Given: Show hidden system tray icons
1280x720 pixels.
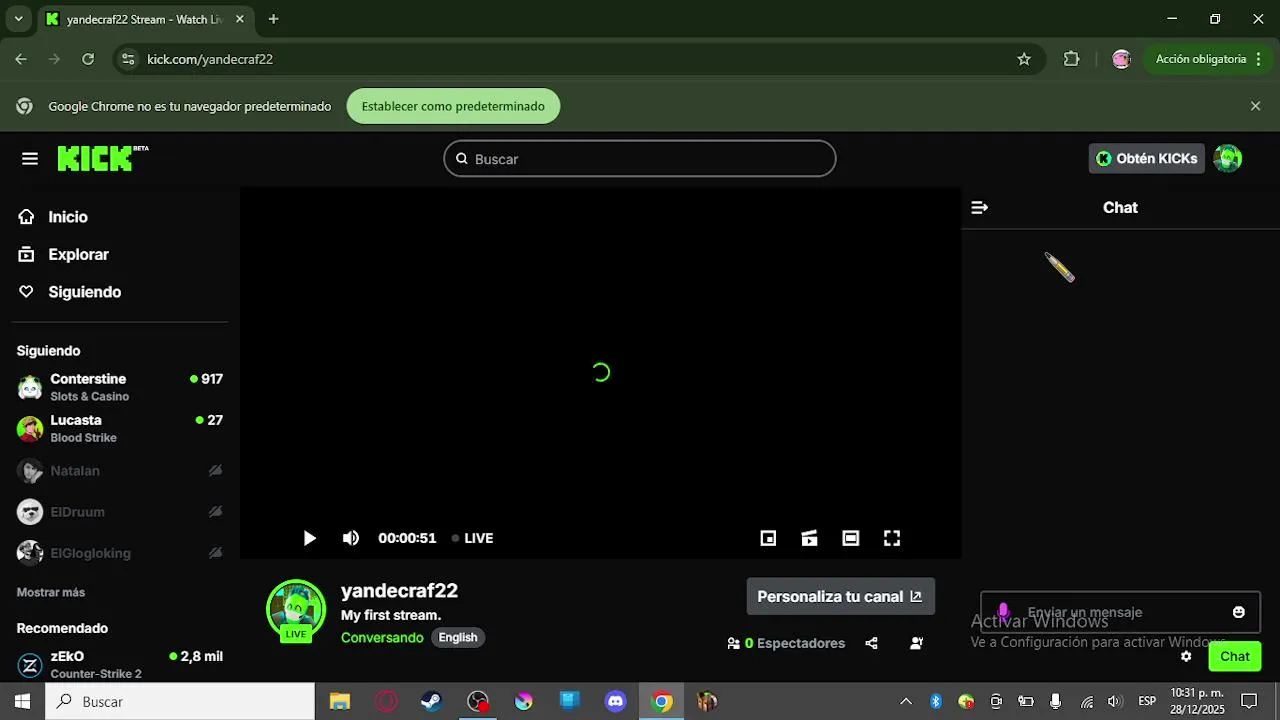Looking at the screenshot, I should pyautogui.click(x=906, y=701).
